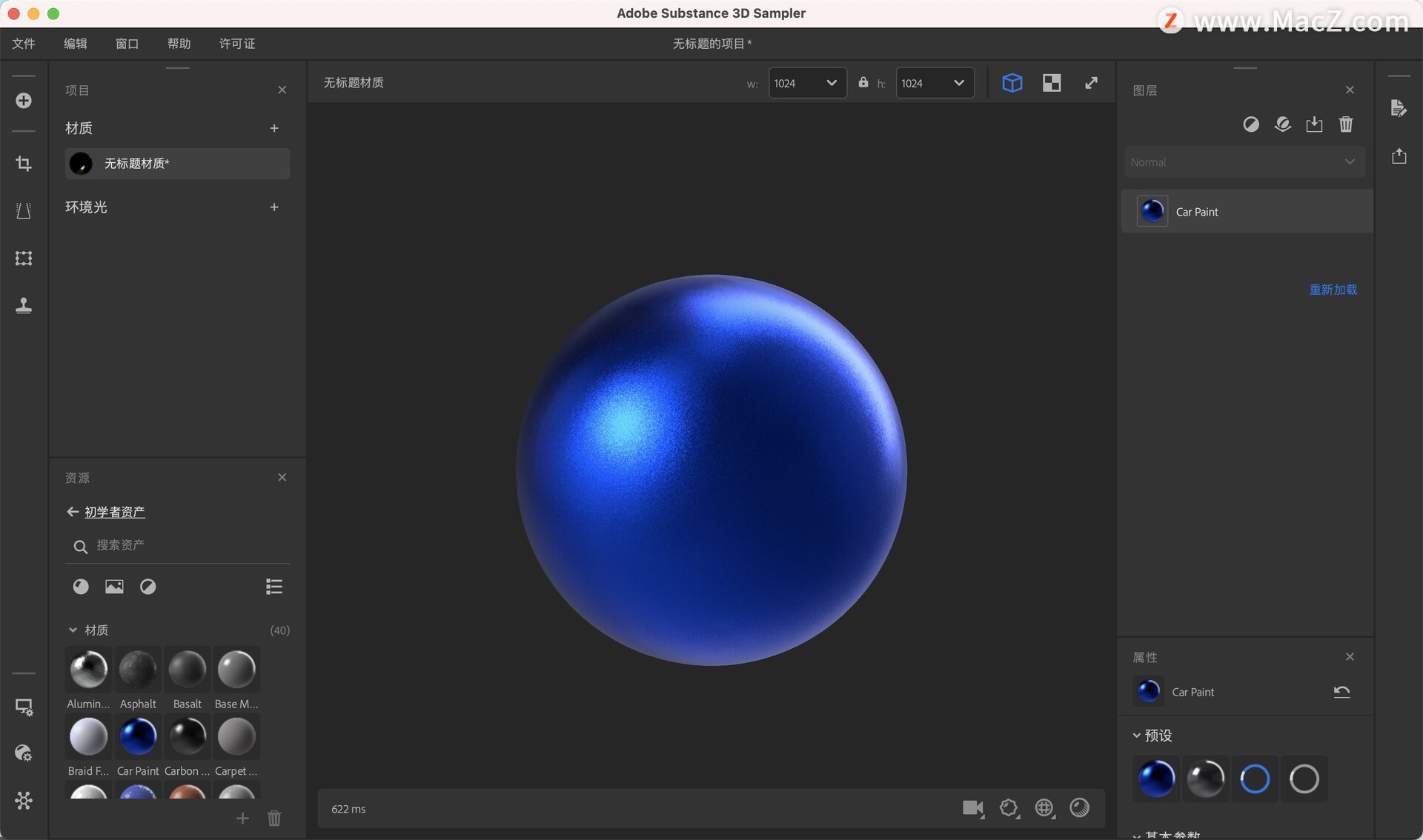Image resolution: width=1423 pixels, height=840 pixels.
Task: Toggle the images filter icon in resources panel
Action: pos(114,587)
